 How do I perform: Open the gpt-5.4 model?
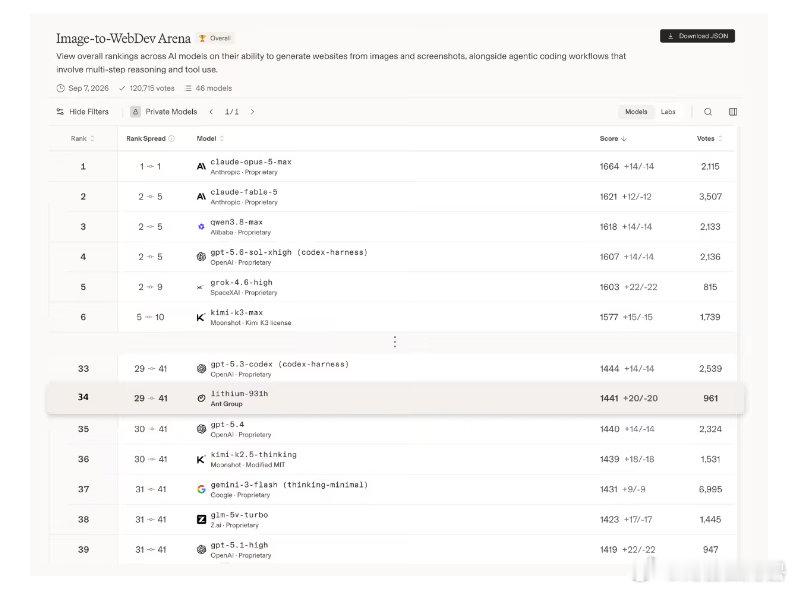tap(227, 424)
